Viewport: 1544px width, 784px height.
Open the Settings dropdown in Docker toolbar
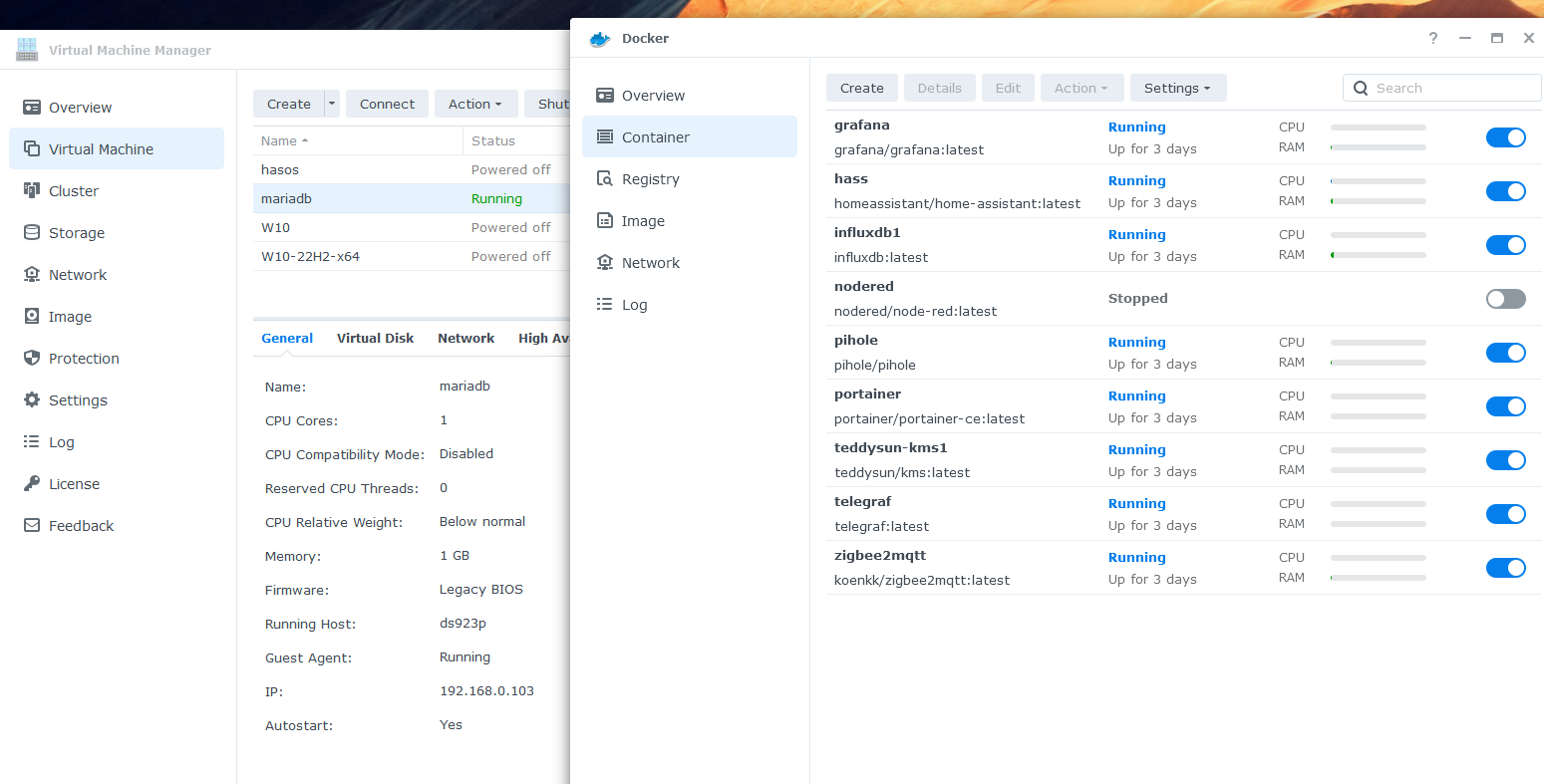tap(1178, 88)
